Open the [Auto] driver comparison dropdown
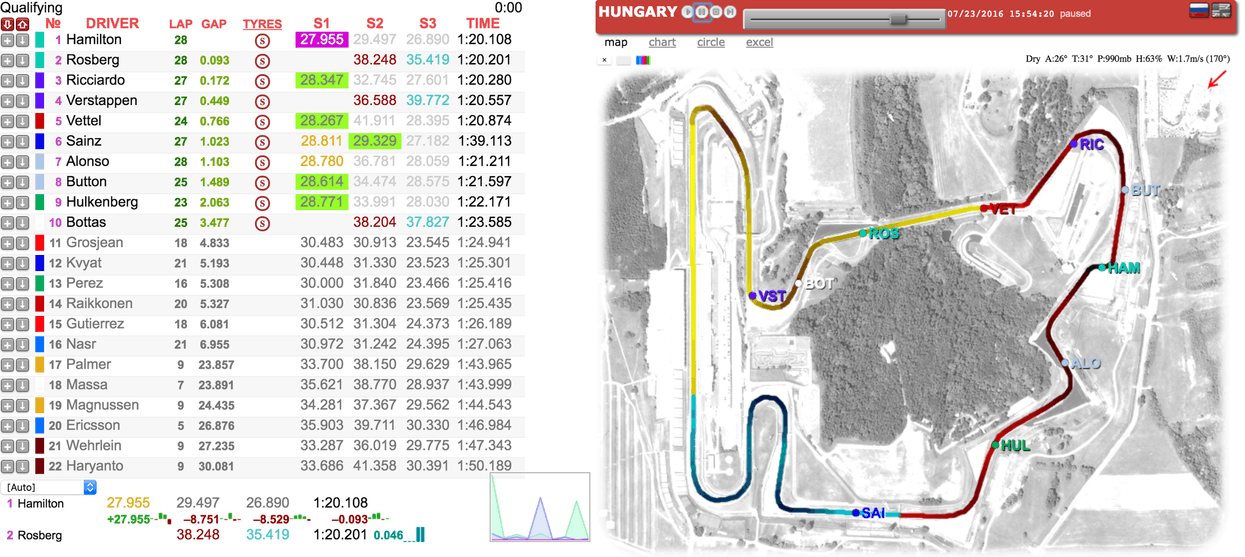This screenshot has height=557, width=1245. (x=50, y=487)
